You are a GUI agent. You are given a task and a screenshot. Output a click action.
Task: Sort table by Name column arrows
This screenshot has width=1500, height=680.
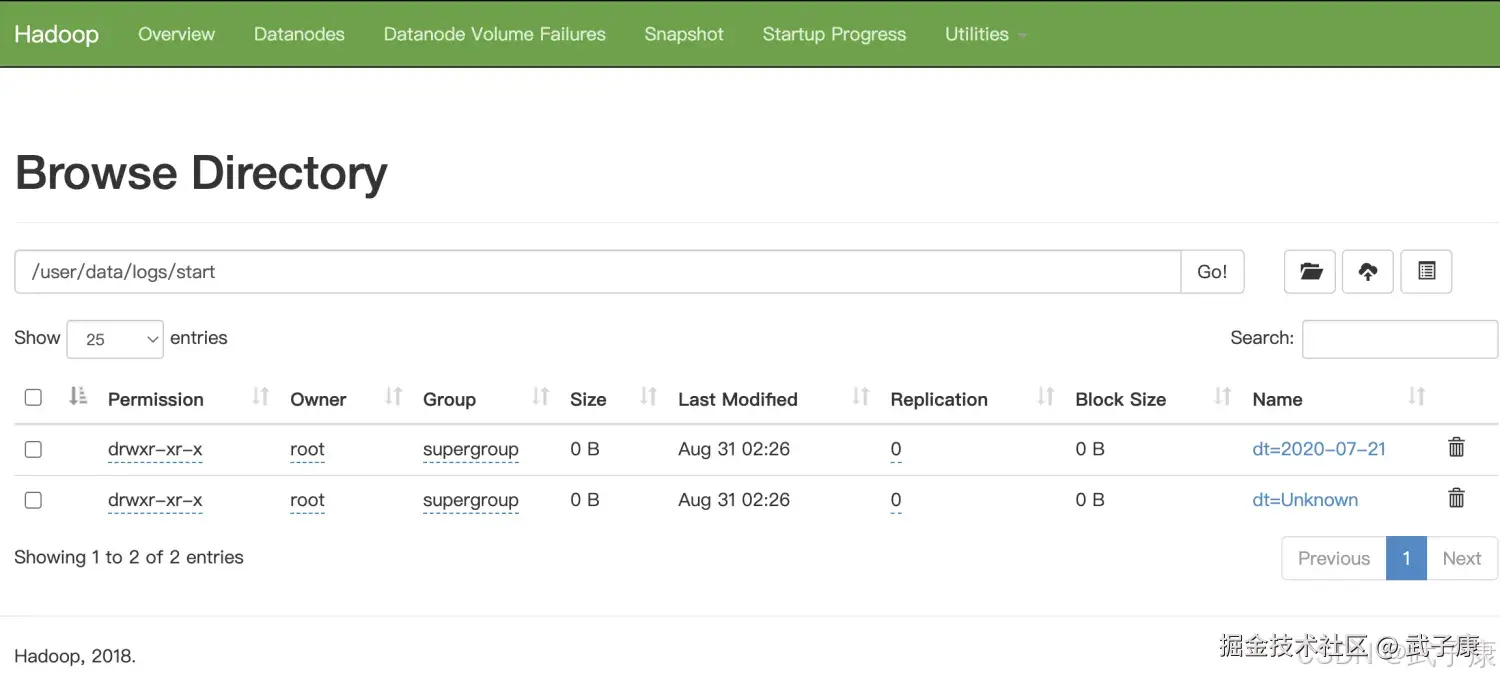1416,397
